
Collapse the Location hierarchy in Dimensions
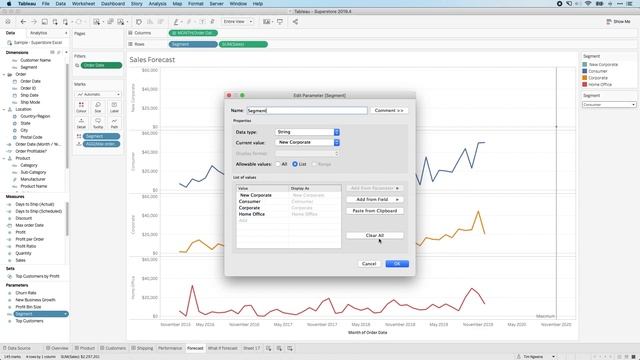tap(4, 109)
